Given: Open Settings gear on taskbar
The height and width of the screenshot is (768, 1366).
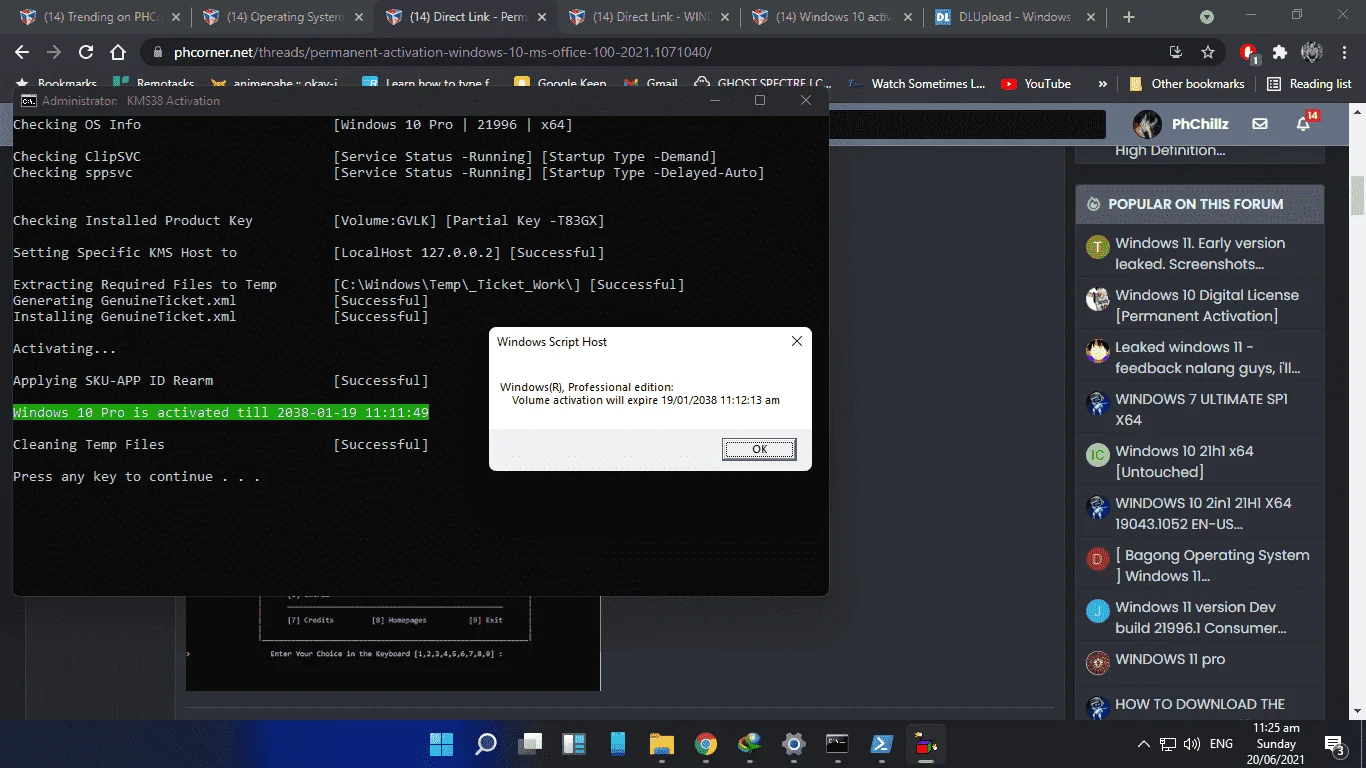Looking at the screenshot, I should coord(794,744).
